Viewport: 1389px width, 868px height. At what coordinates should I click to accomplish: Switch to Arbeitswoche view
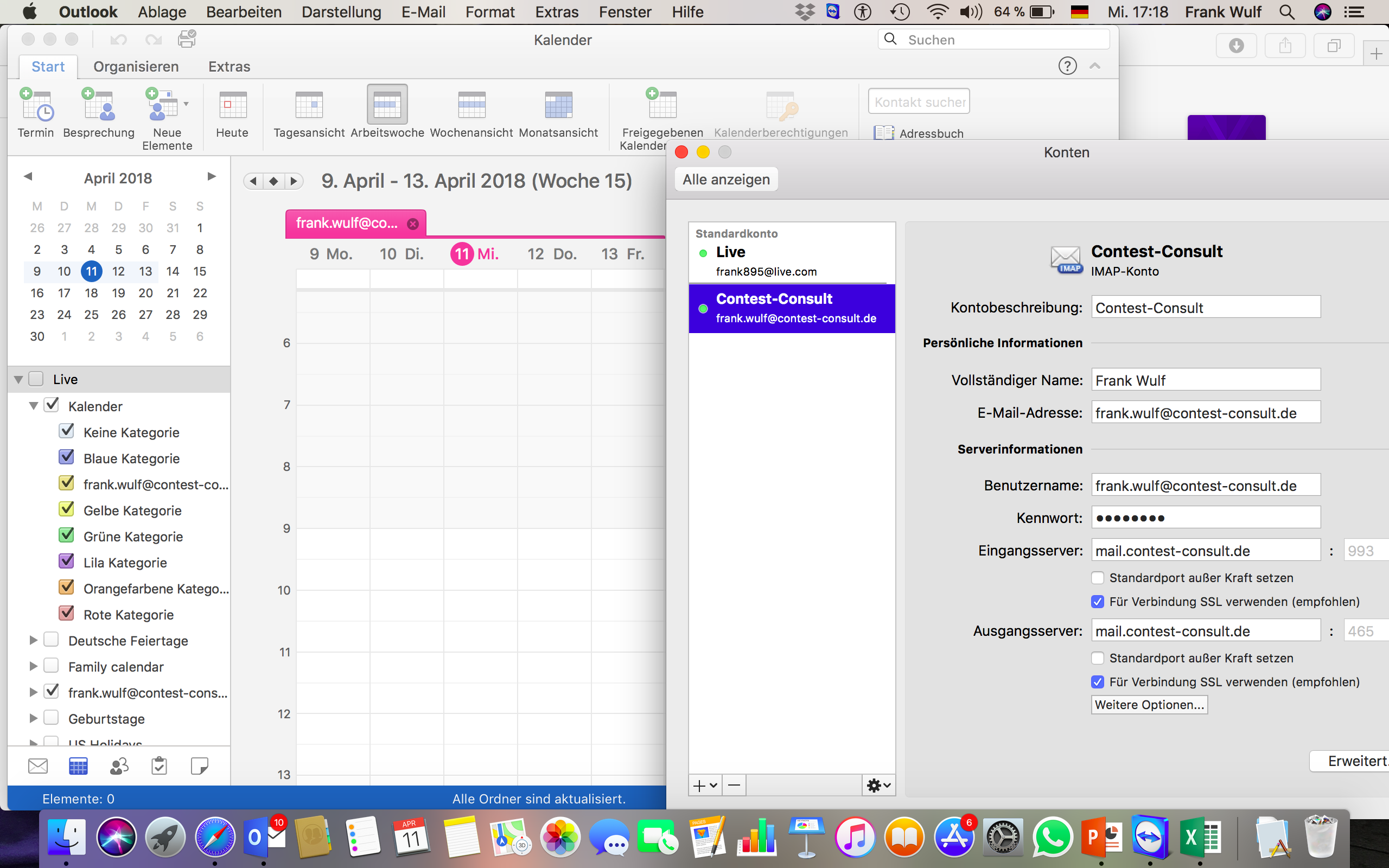[387, 113]
